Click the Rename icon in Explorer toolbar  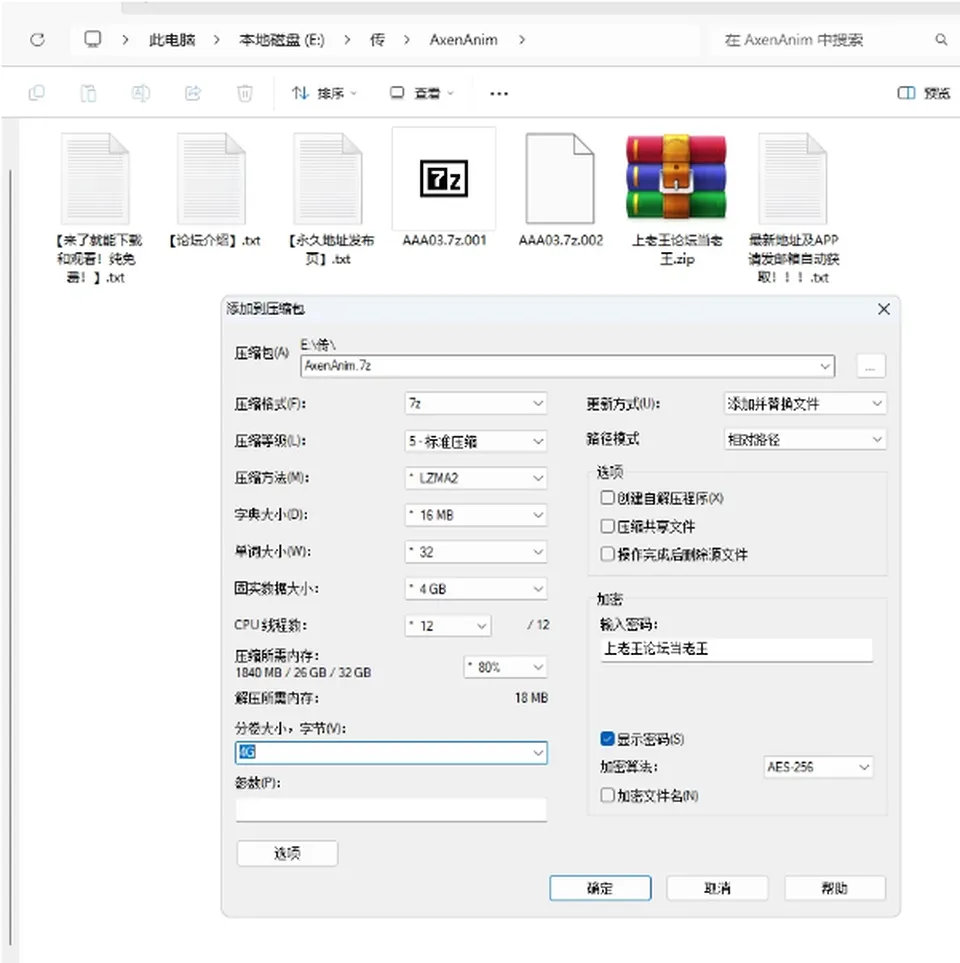141,93
